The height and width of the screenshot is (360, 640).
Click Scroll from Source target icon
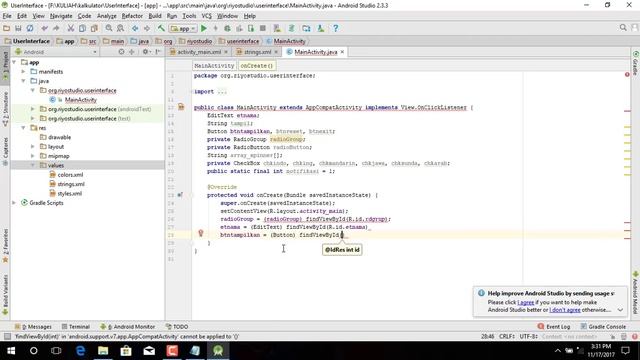(x=121, y=52)
